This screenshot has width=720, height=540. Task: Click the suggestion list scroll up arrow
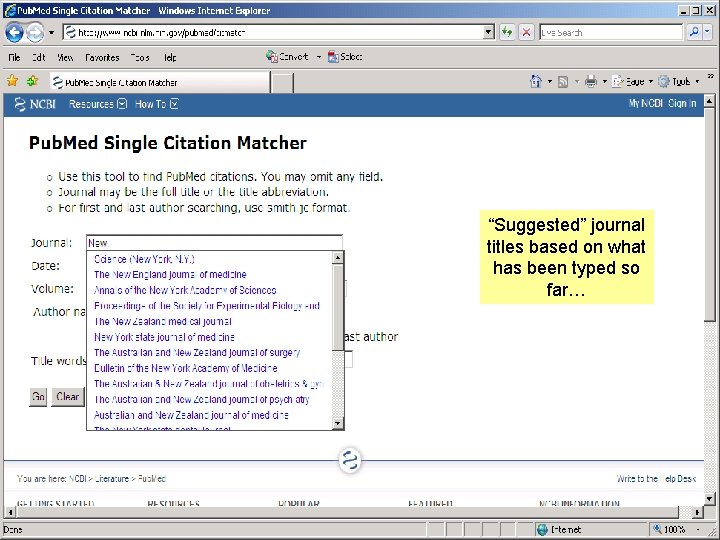[338, 258]
